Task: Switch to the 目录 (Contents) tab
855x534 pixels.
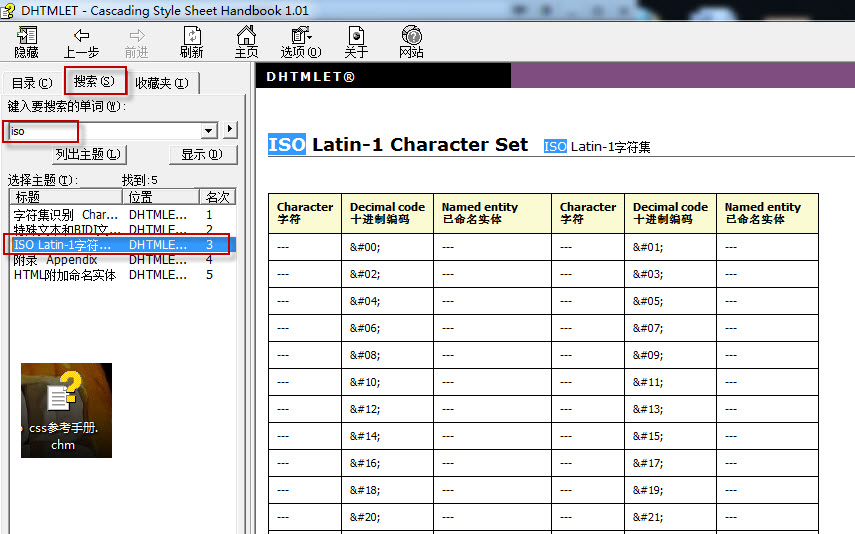Action: tap(31, 83)
